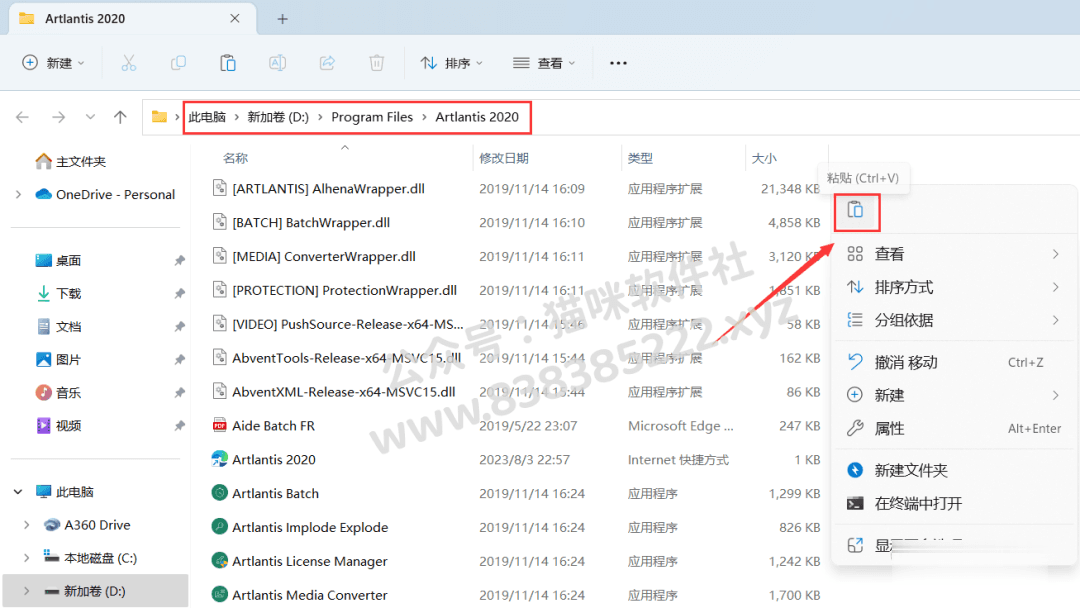The image size is (1080, 608).
Task: Click the Artlantis Batch application icon
Action: [x=220, y=493]
